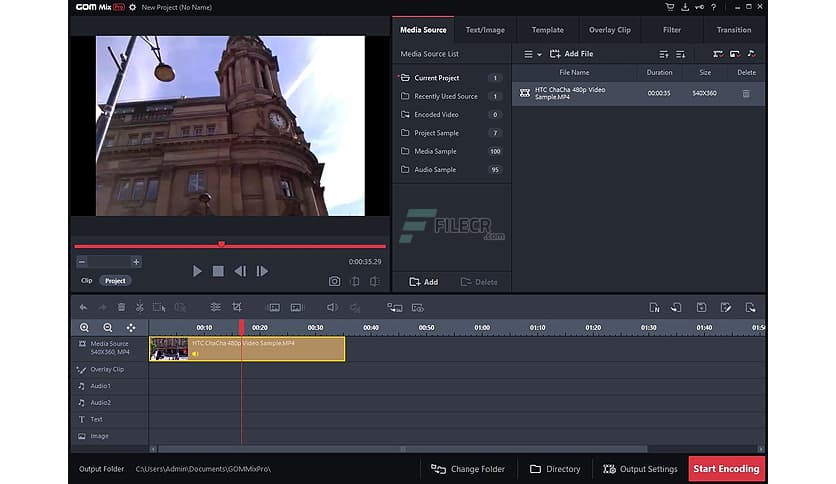
Task: Click the speaker volume icon in timeline toolbar
Action: tap(332, 308)
